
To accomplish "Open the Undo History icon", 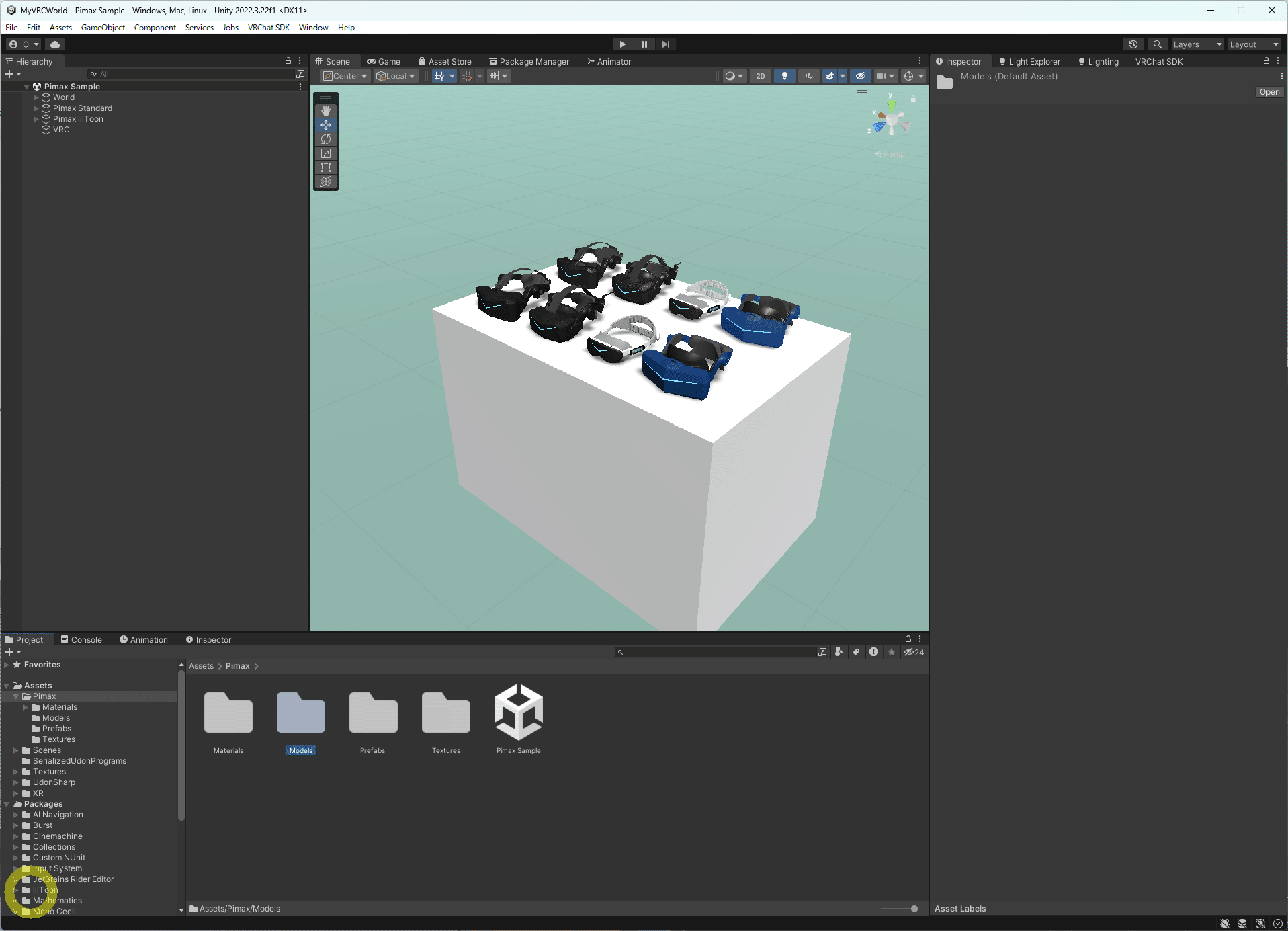I will click(x=1133, y=44).
